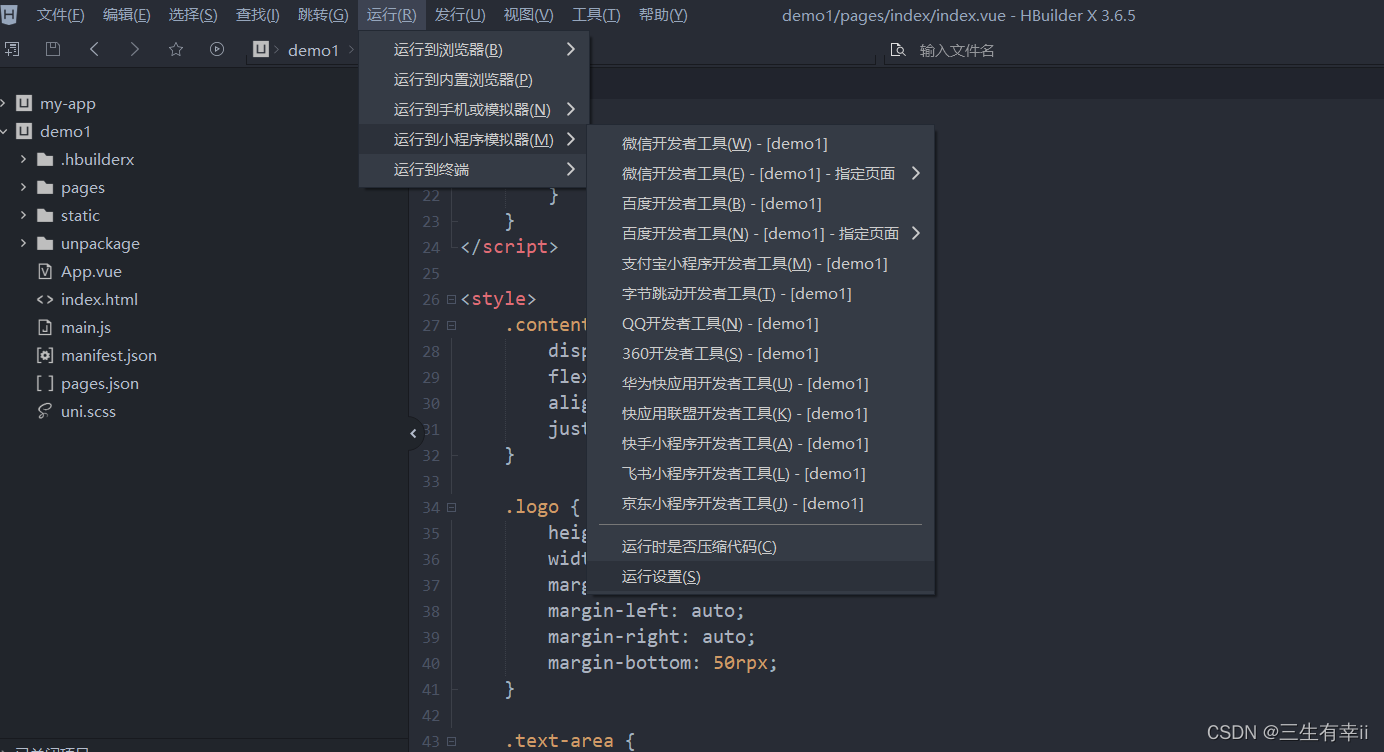
Task: Click the Save icon in the toolbar
Action: point(52,48)
